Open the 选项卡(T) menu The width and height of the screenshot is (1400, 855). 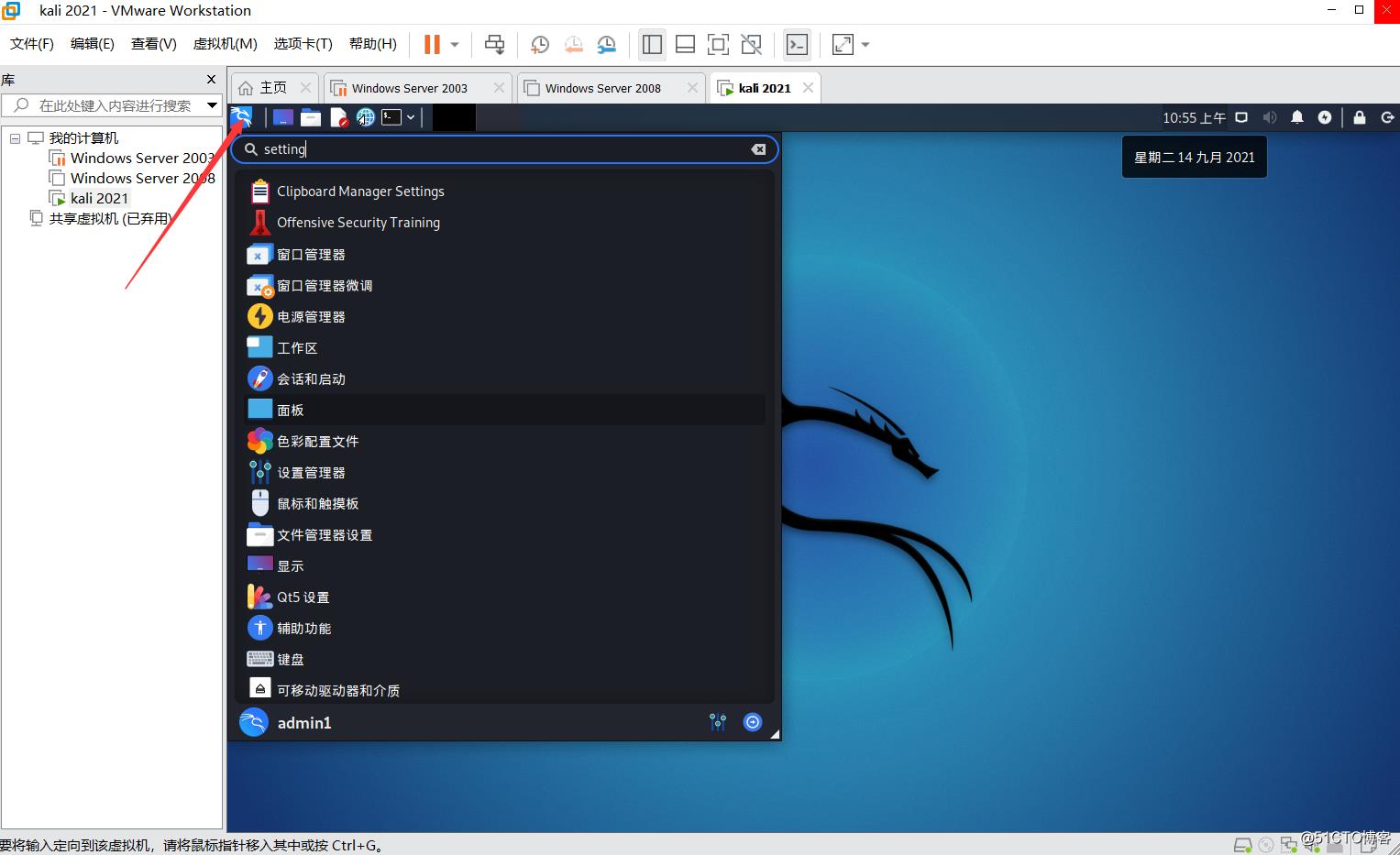pyautogui.click(x=303, y=44)
